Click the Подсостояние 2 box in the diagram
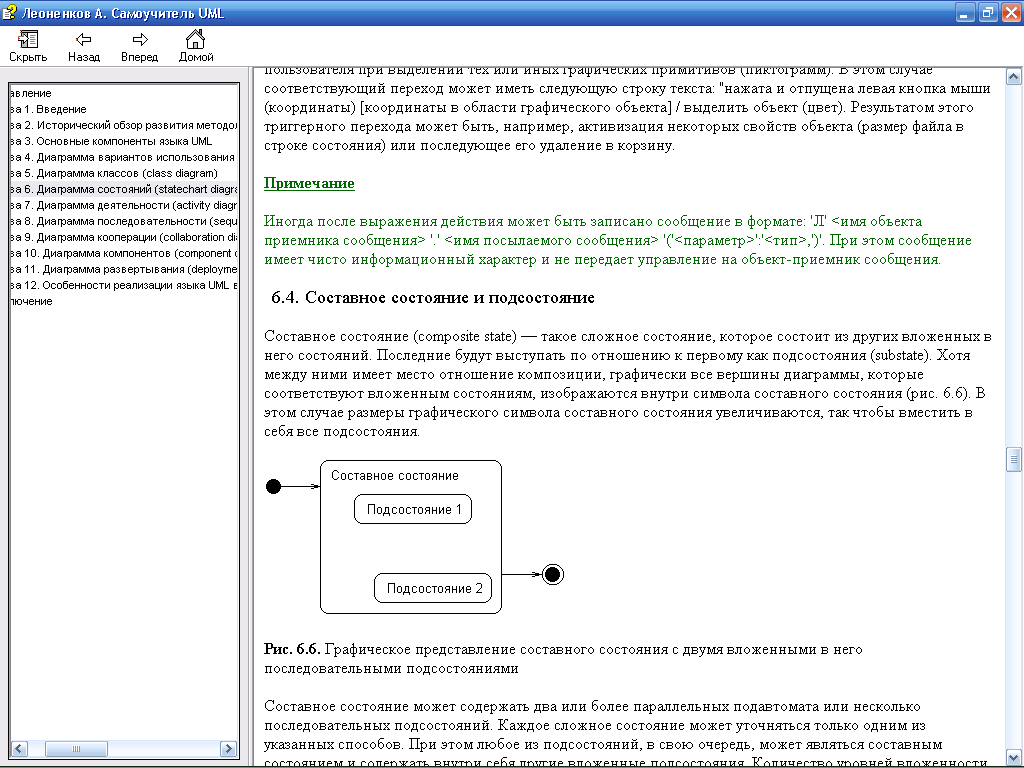 pyautogui.click(x=433, y=588)
